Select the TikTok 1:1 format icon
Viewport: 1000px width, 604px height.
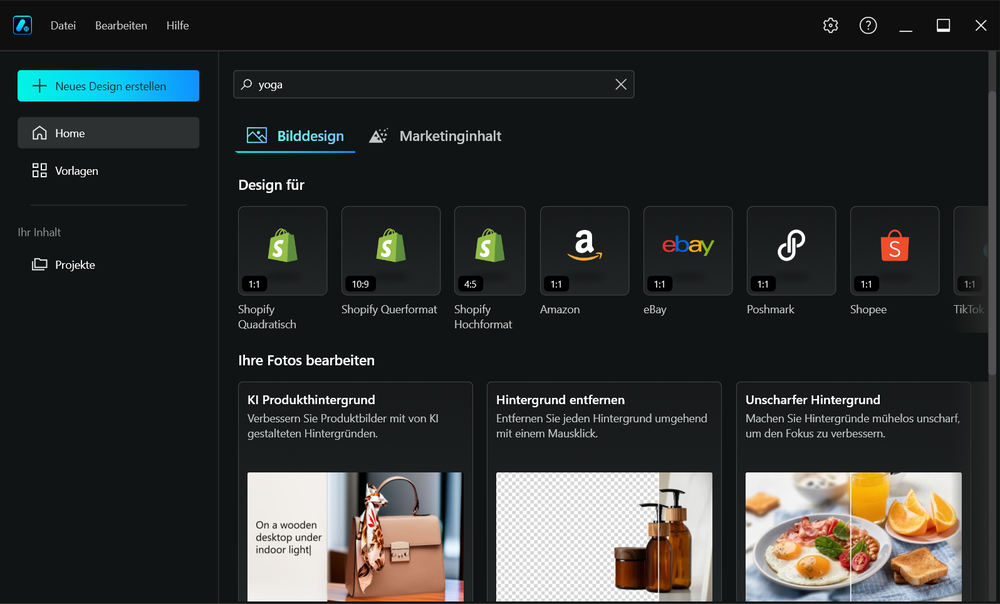(971, 250)
